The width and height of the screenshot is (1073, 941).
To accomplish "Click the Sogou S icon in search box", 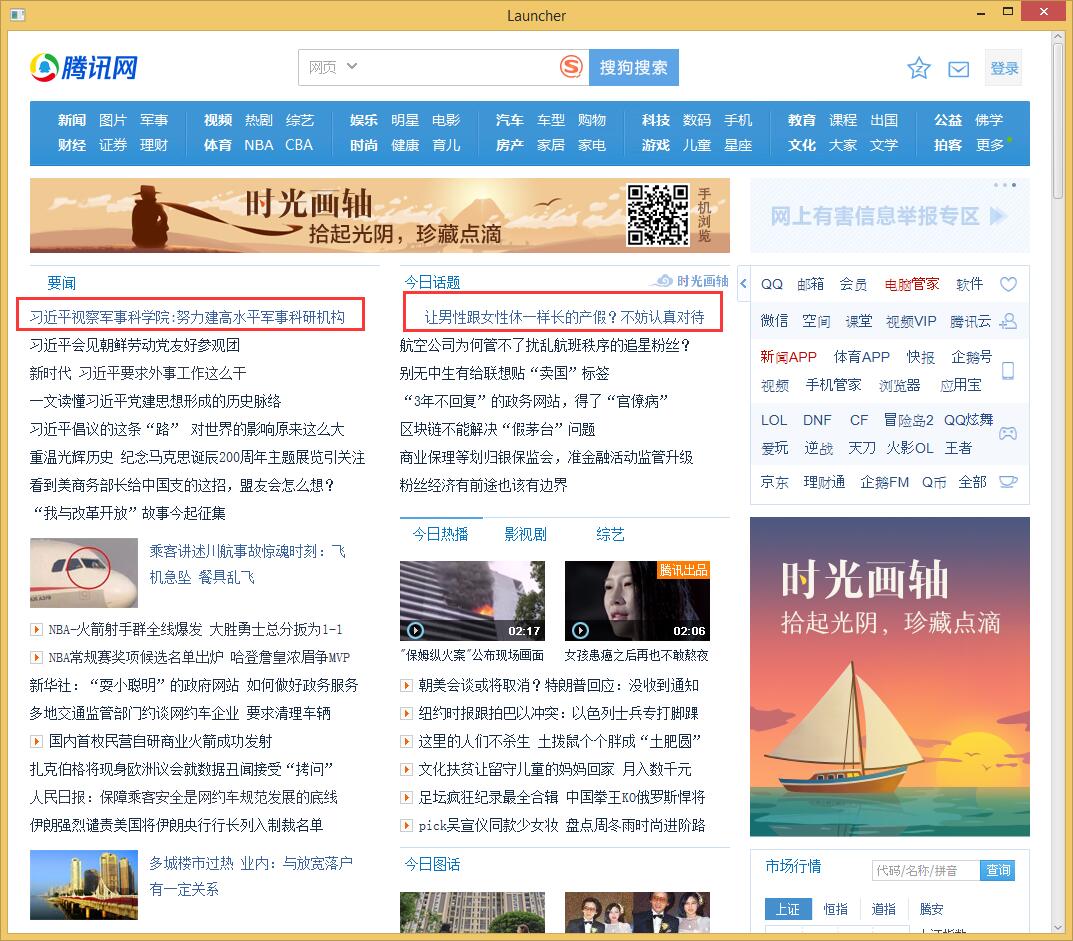I will click(x=570, y=67).
